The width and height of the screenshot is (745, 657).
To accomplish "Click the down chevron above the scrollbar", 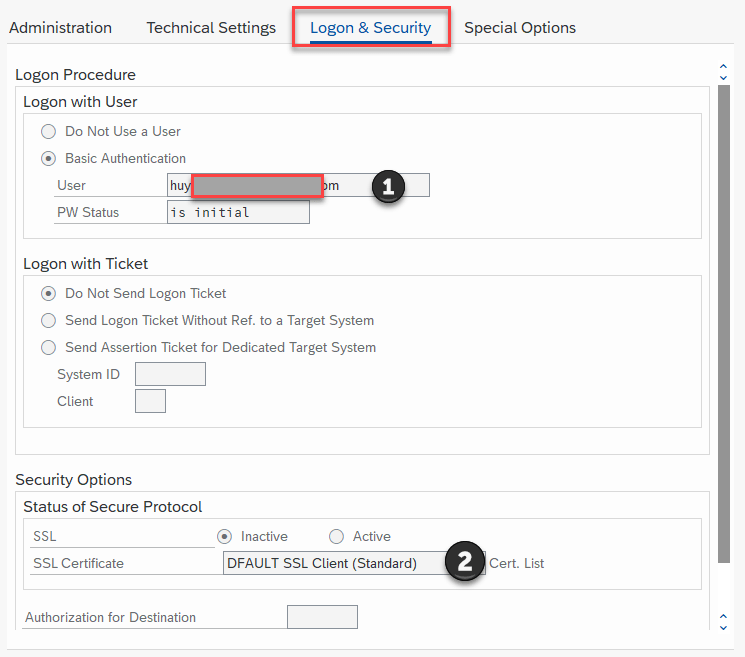I will (x=724, y=77).
